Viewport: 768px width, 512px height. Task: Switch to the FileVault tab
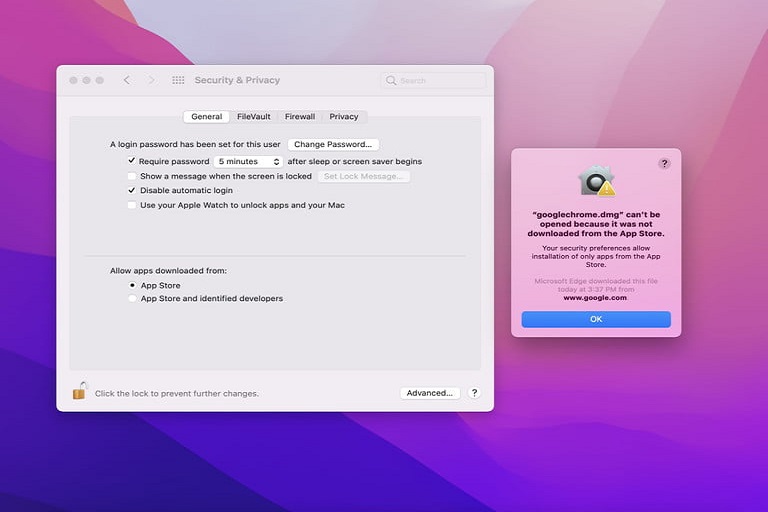[253, 117]
